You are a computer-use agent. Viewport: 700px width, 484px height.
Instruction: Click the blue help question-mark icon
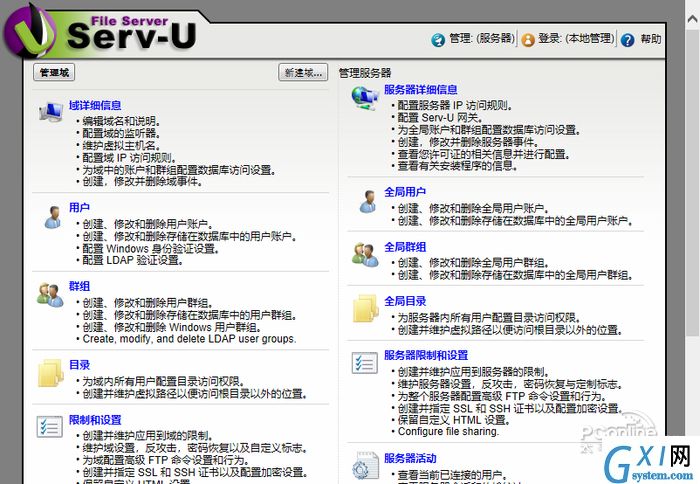tap(627, 40)
